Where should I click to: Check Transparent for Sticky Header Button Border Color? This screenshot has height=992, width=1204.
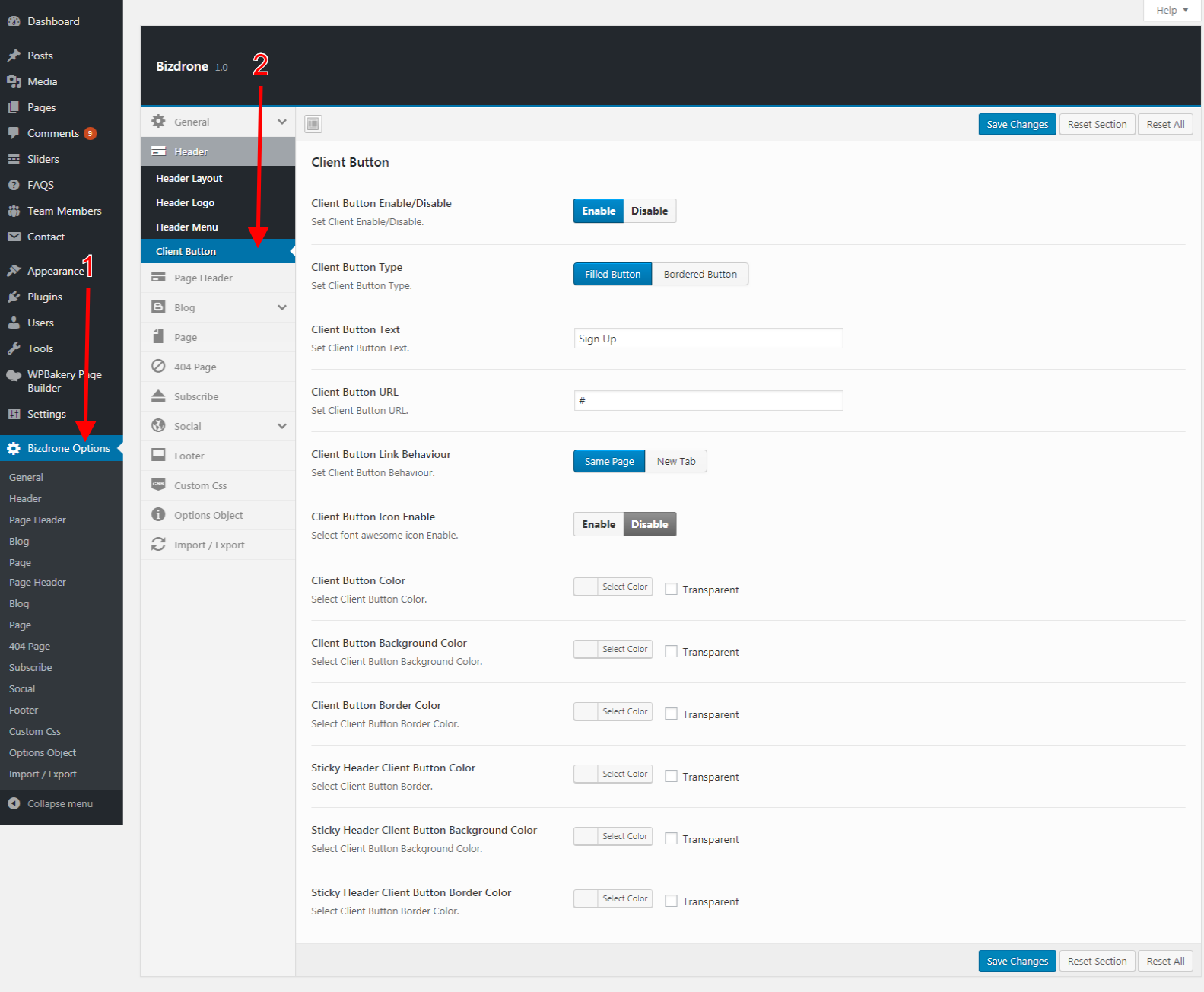click(671, 901)
